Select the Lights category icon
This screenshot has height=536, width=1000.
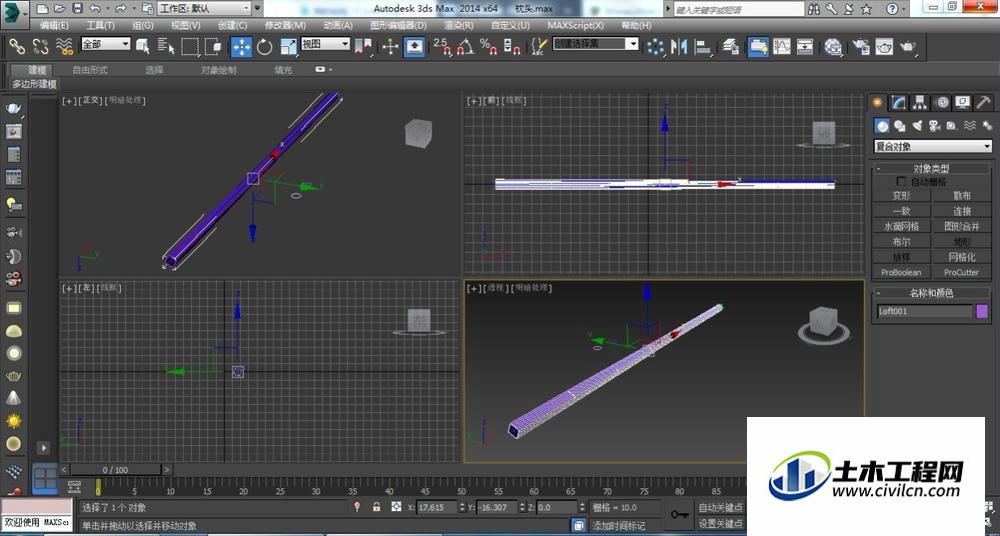[x=917, y=126]
